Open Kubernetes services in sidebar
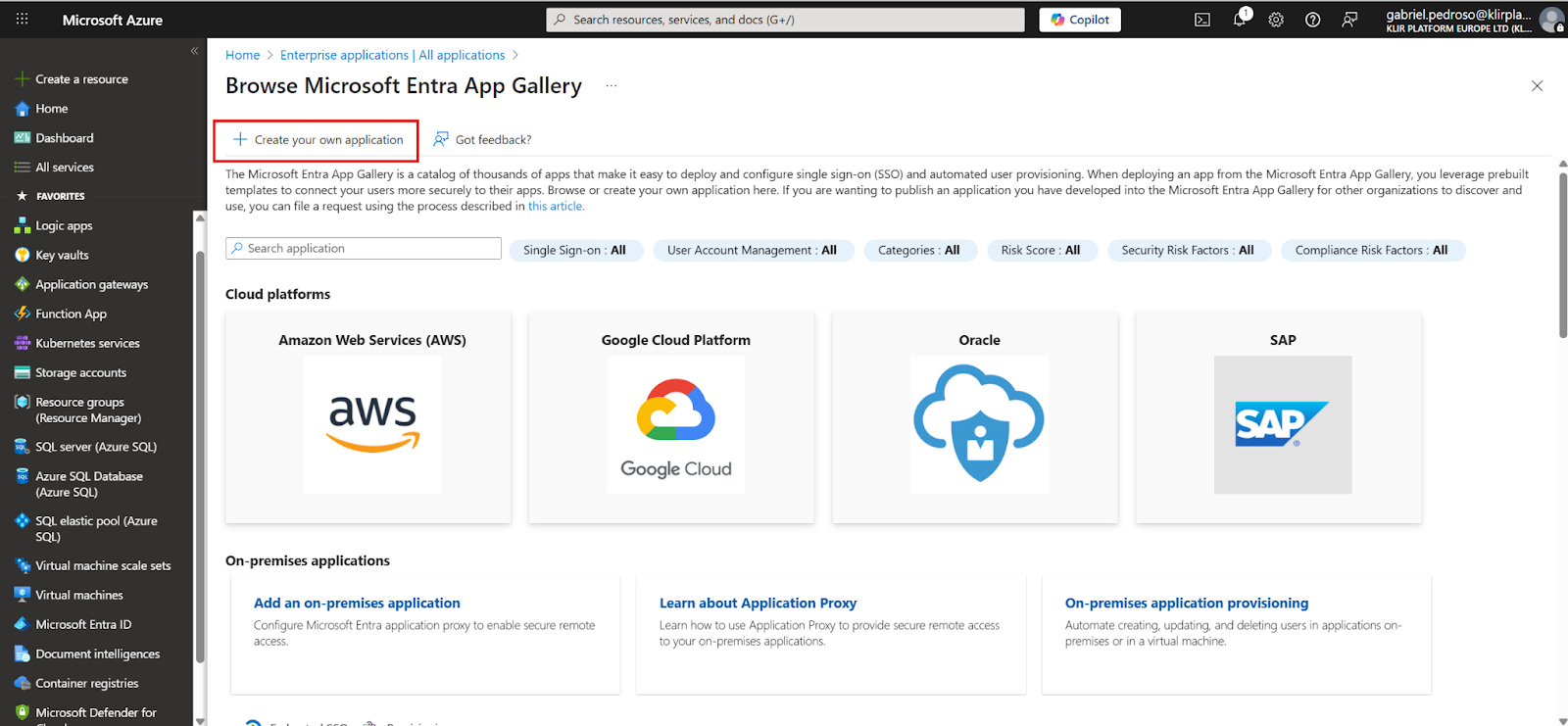 [x=87, y=343]
